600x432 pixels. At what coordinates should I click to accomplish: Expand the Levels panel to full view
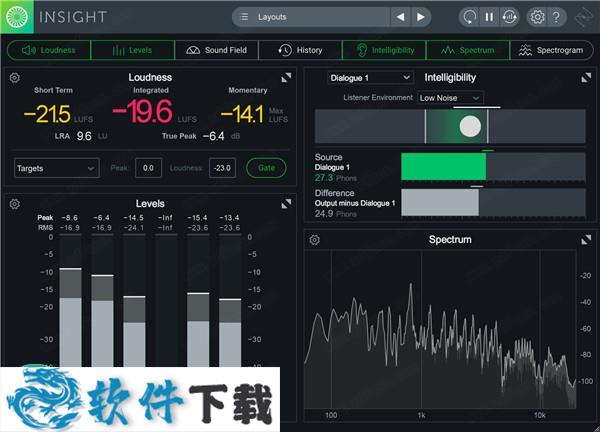[x=286, y=204]
